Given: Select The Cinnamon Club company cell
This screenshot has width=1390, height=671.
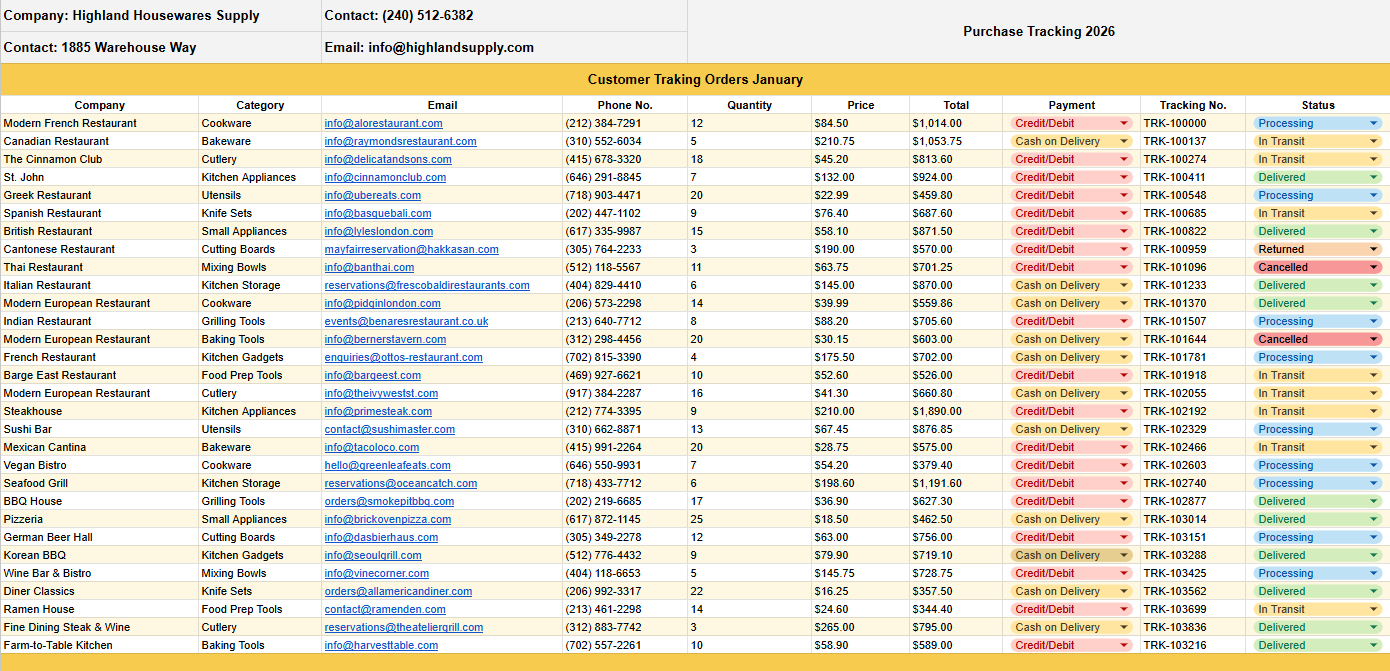Looking at the screenshot, I should [x=100, y=159].
